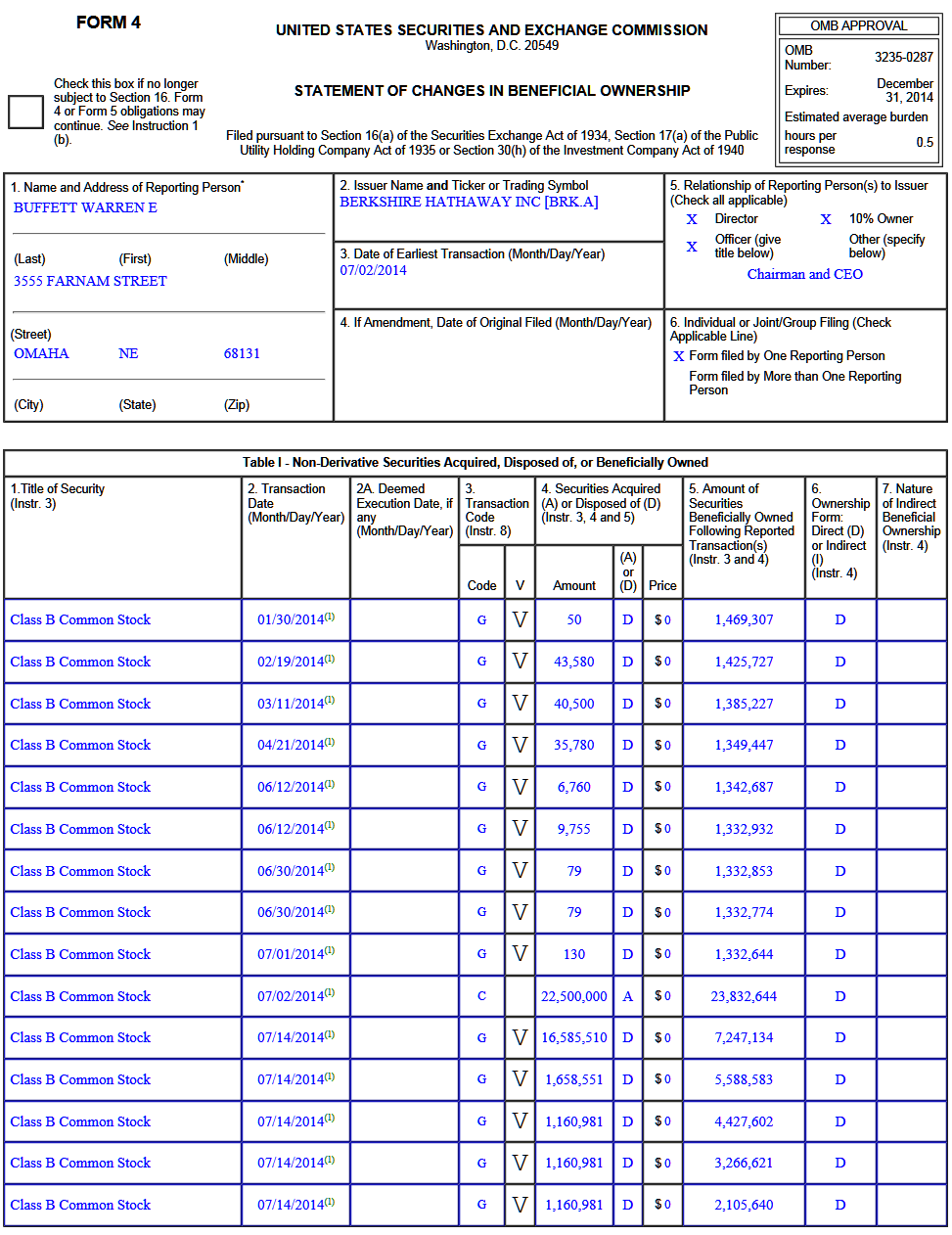Check the no longer subject to Section 16 box
This screenshot has width=952, height=1235.
pos(25,112)
